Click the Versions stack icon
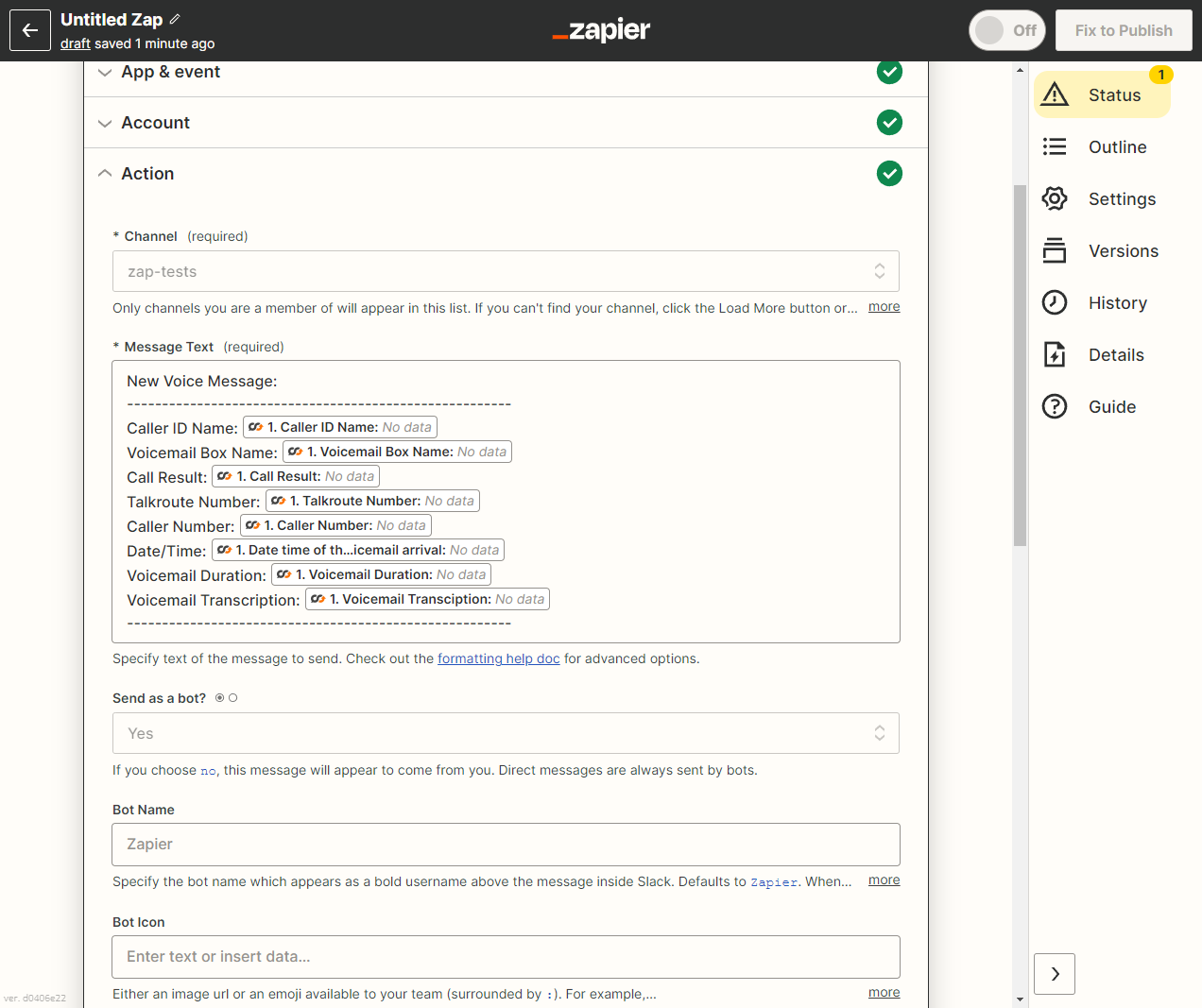 pyautogui.click(x=1055, y=250)
